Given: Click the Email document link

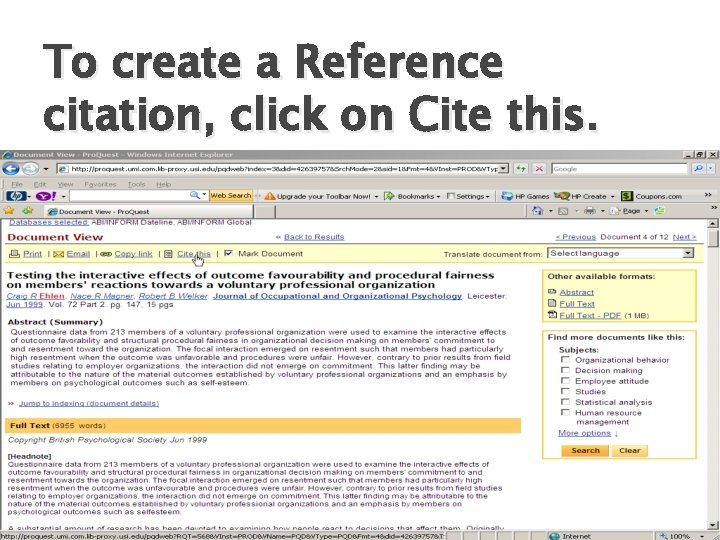Looking at the screenshot, I should point(78,254).
